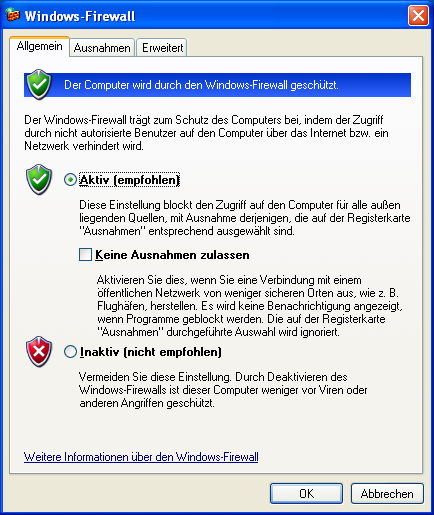Click the Keine Ausnahmen zulassen label text
Screen dimensions: 434x515
click(172, 255)
